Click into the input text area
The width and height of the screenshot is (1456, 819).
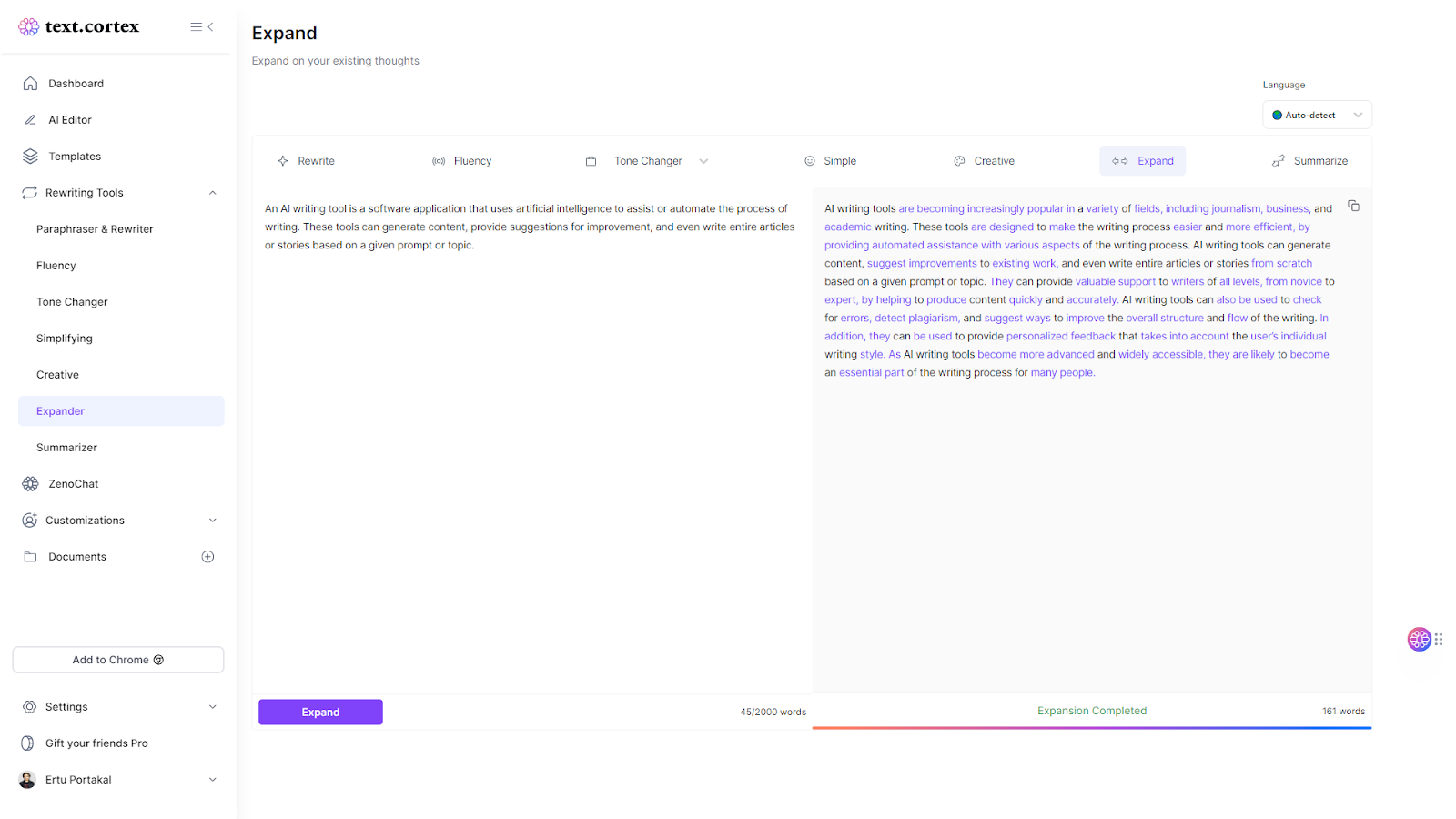point(531,441)
